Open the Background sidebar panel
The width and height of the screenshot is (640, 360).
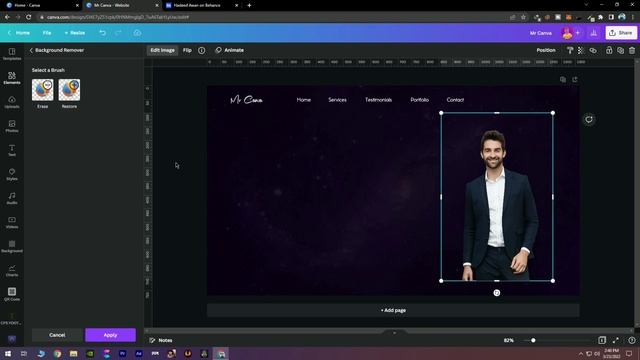point(12,247)
